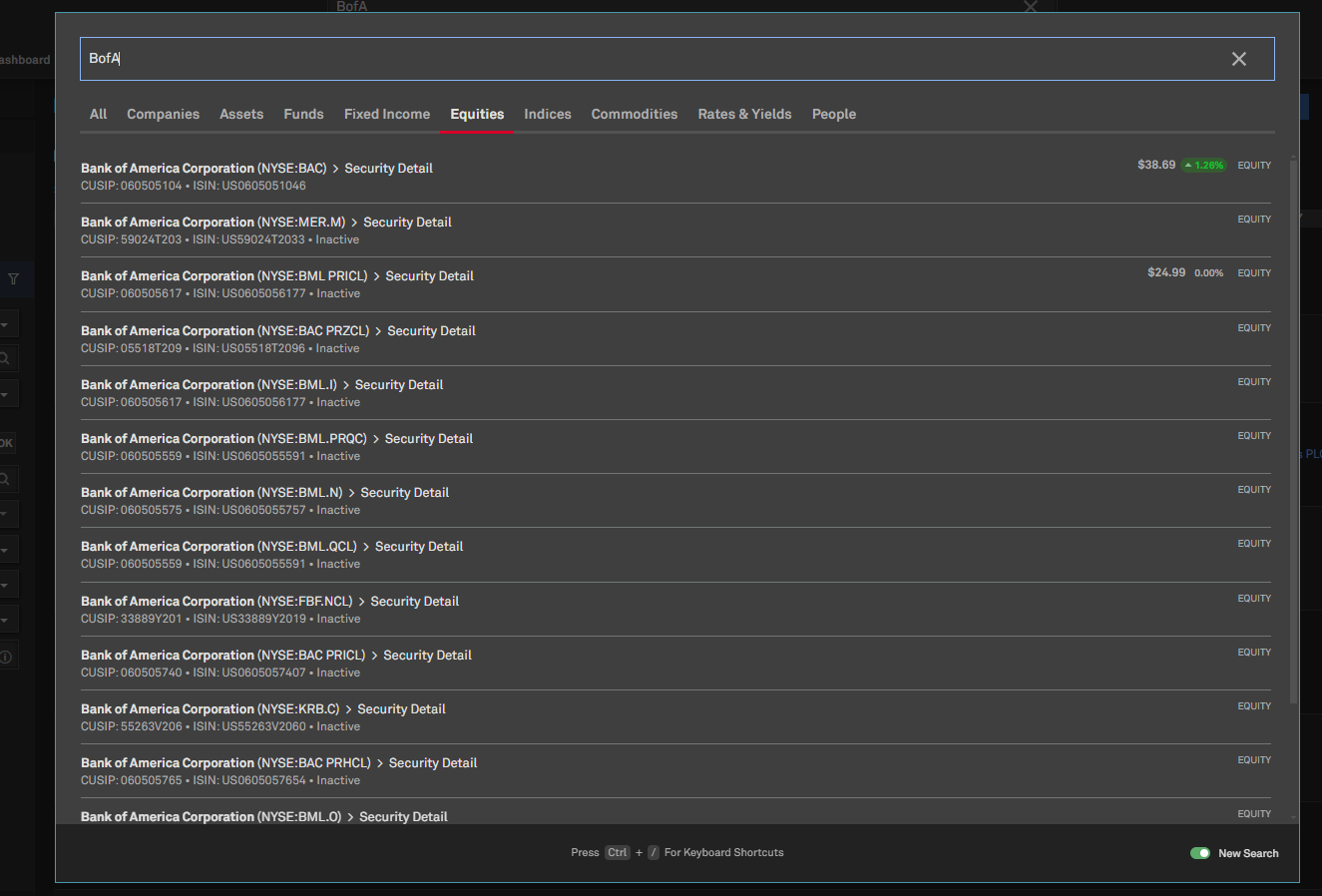Open the NYSE:FBF.NCL Security Detail result
The width and height of the screenshot is (1322, 896).
point(675,610)
